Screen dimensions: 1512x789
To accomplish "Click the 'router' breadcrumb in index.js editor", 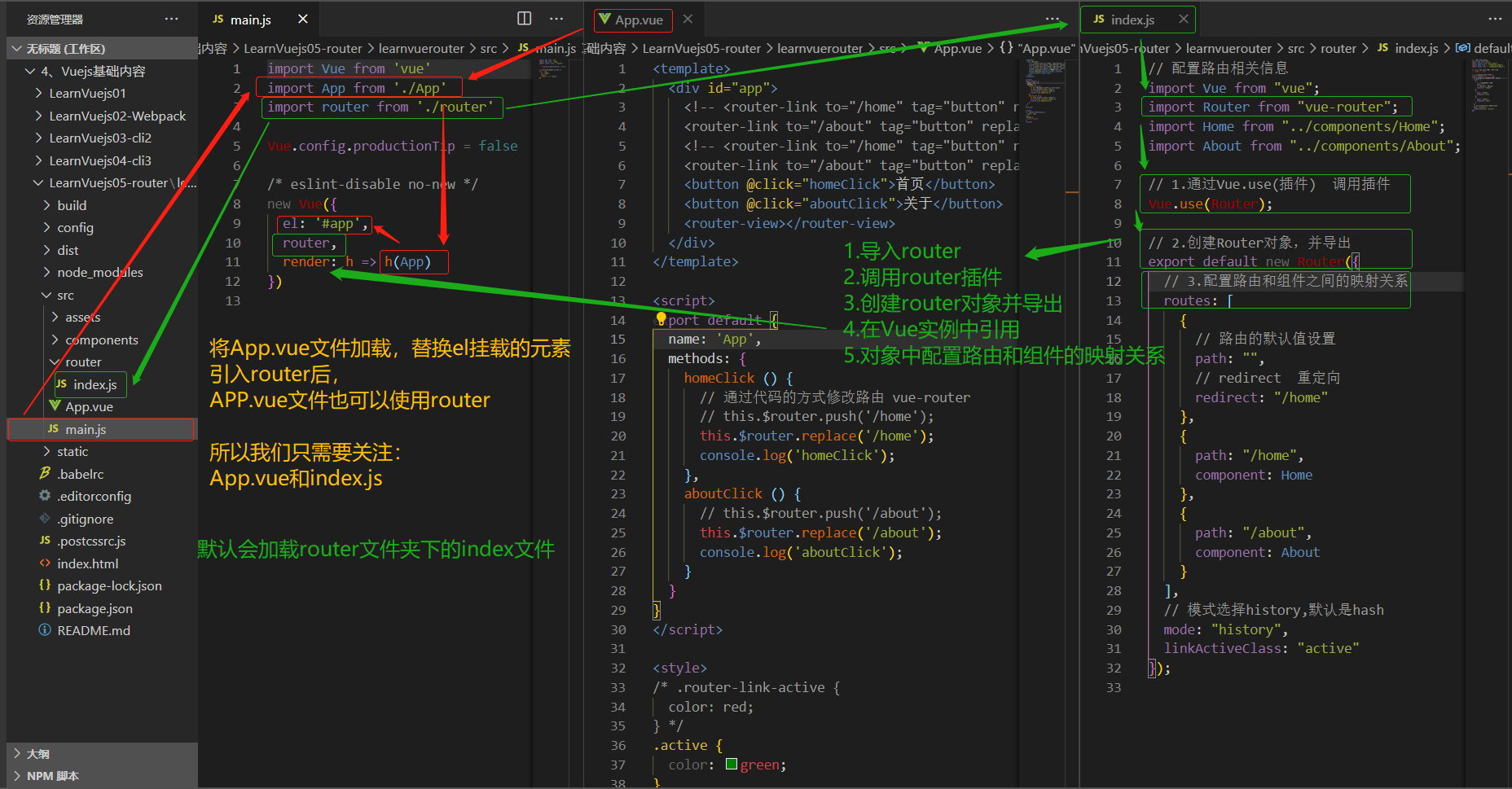I will click(1338, 49).
